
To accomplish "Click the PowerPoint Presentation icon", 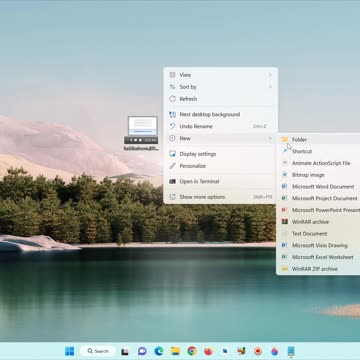I will [x=285, y=210].
